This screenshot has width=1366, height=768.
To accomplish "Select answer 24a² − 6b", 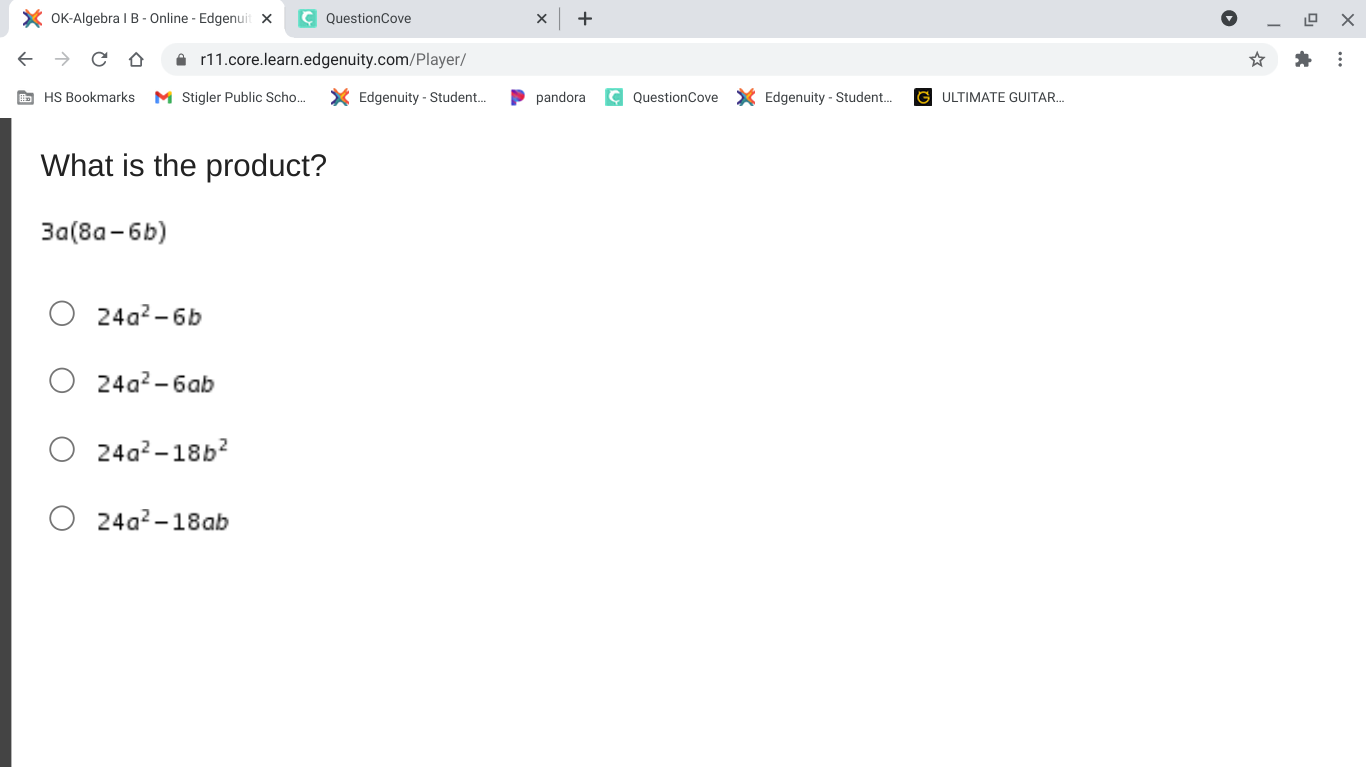I will [62, 313].
